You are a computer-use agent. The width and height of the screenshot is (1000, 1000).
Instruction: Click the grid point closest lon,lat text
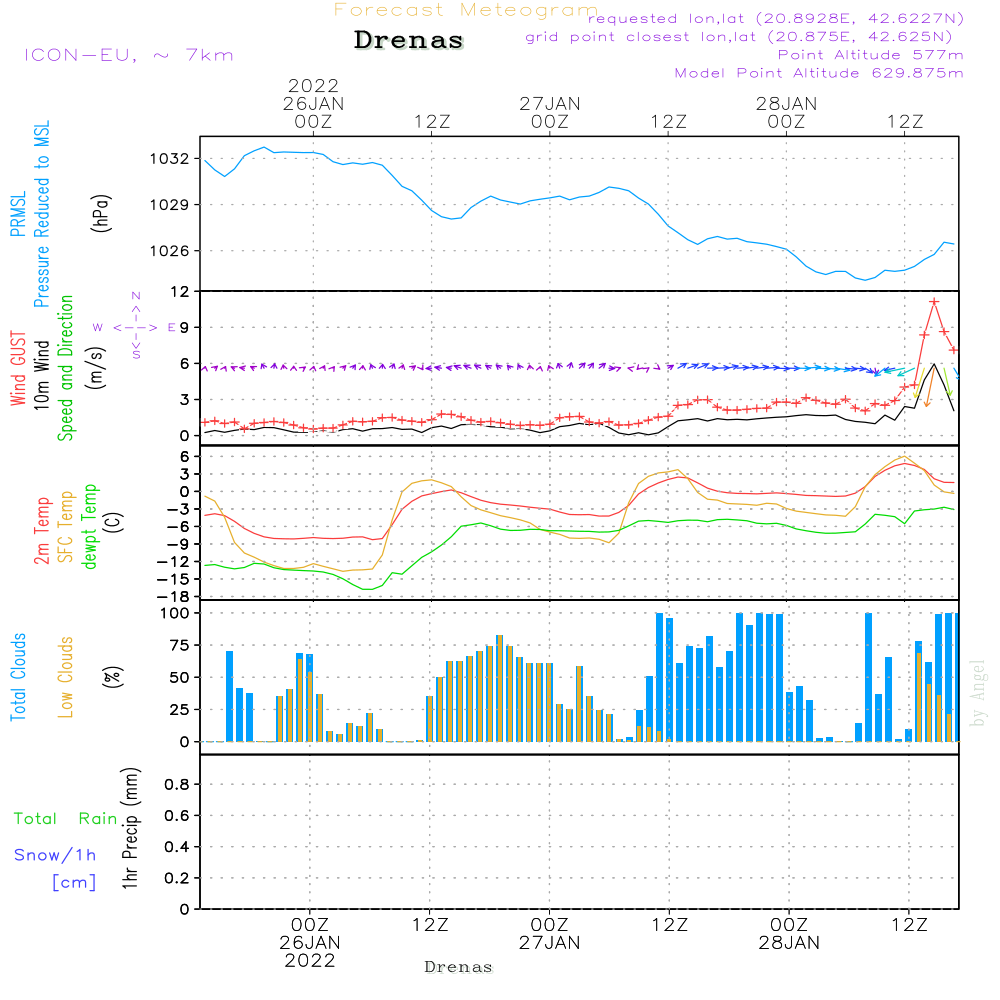click(745, 37)
